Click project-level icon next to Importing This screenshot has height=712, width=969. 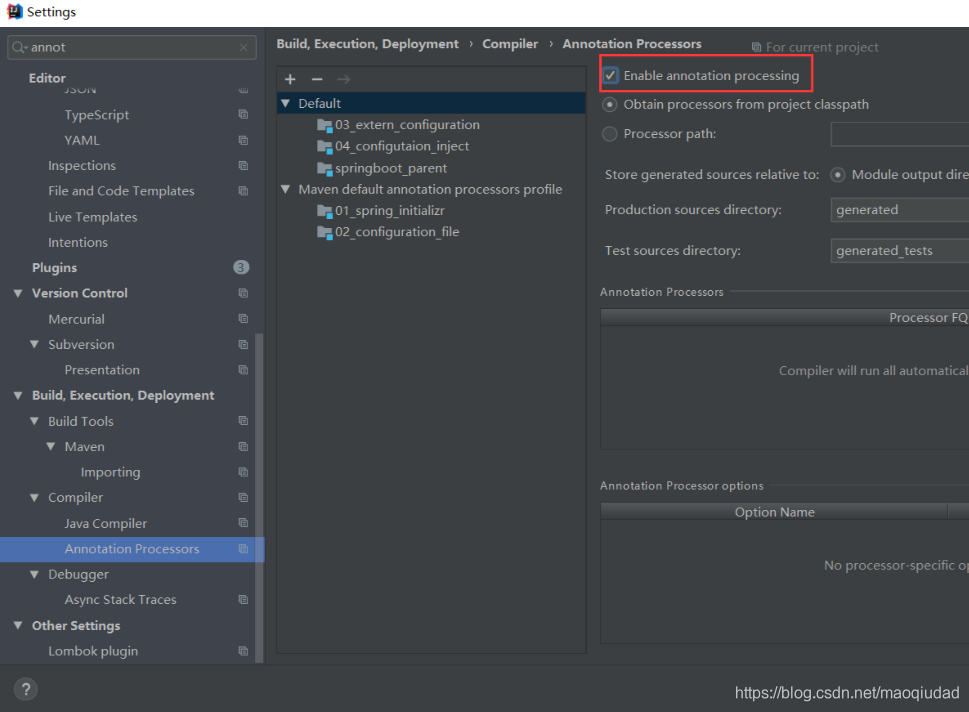point(243,472)
